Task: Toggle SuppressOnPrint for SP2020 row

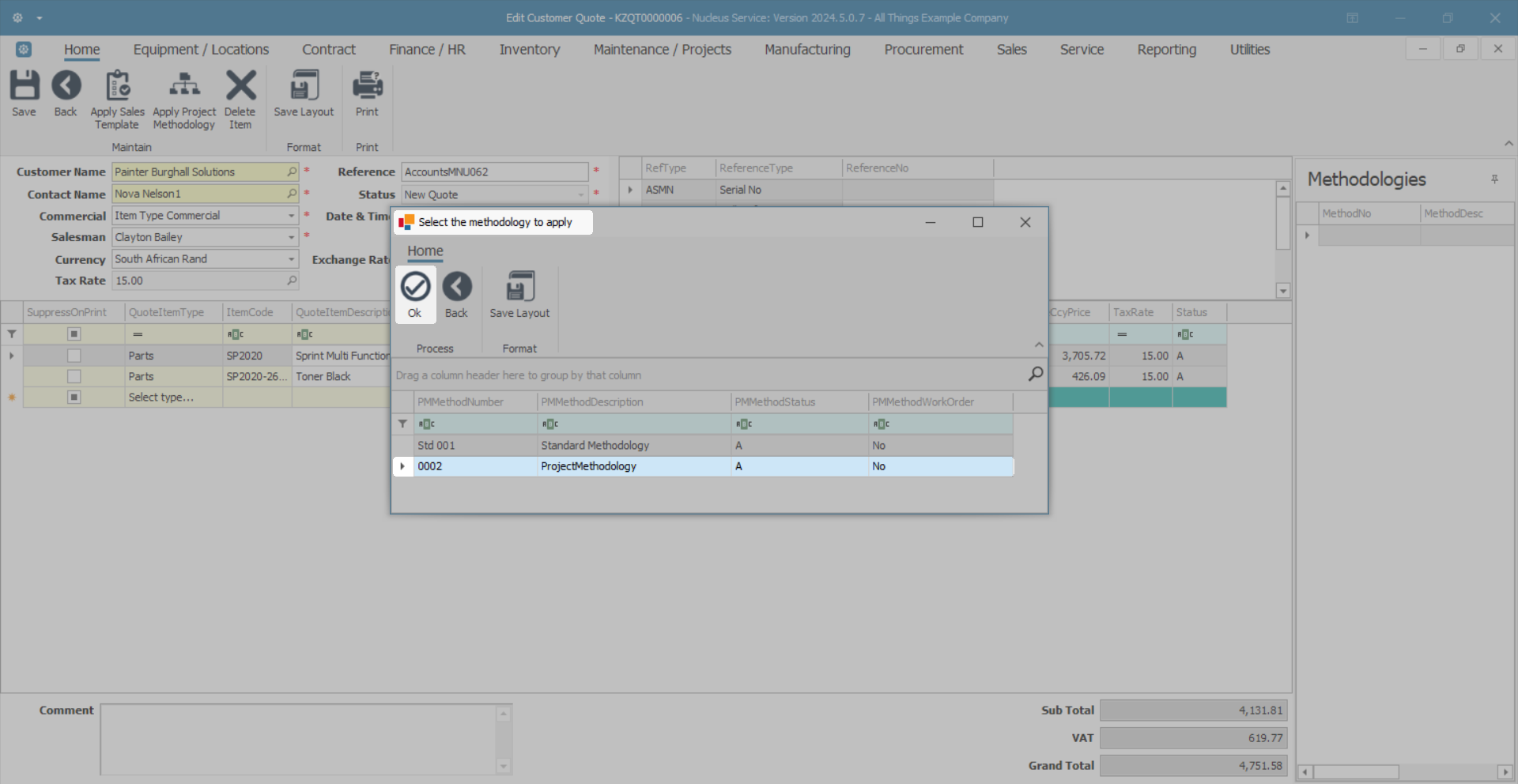Action: [x=74, y=356]
